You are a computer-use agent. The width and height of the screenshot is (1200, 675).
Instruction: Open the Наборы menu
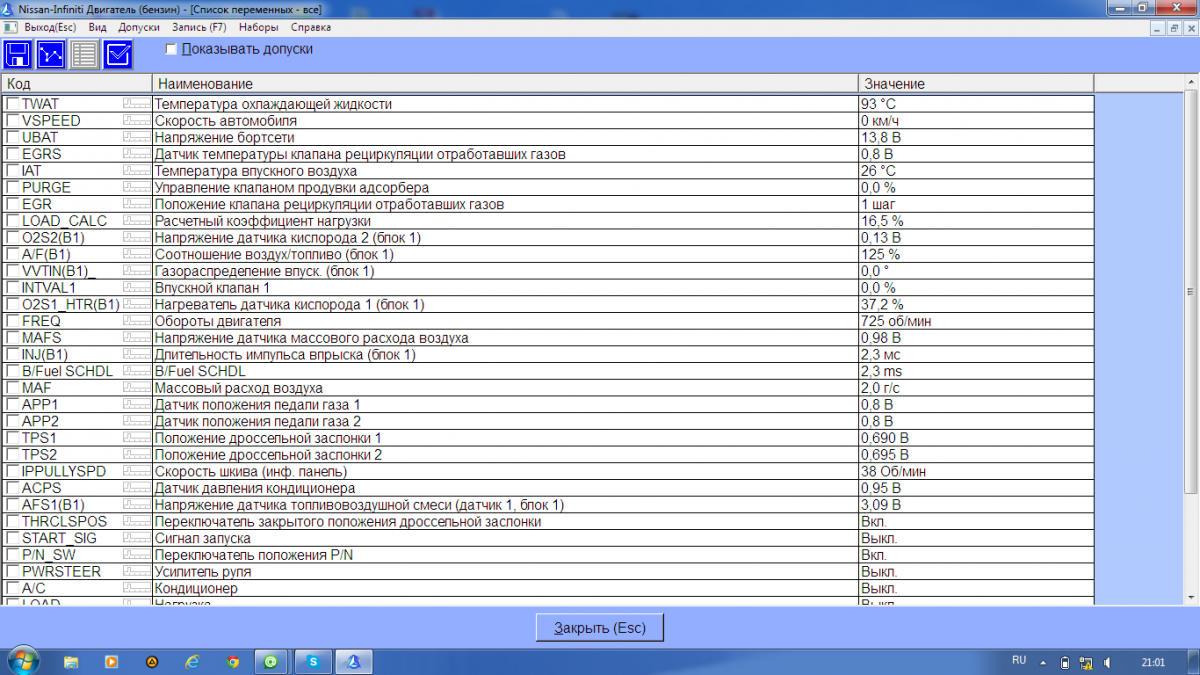pyautogui.click(x=258, y=27)
